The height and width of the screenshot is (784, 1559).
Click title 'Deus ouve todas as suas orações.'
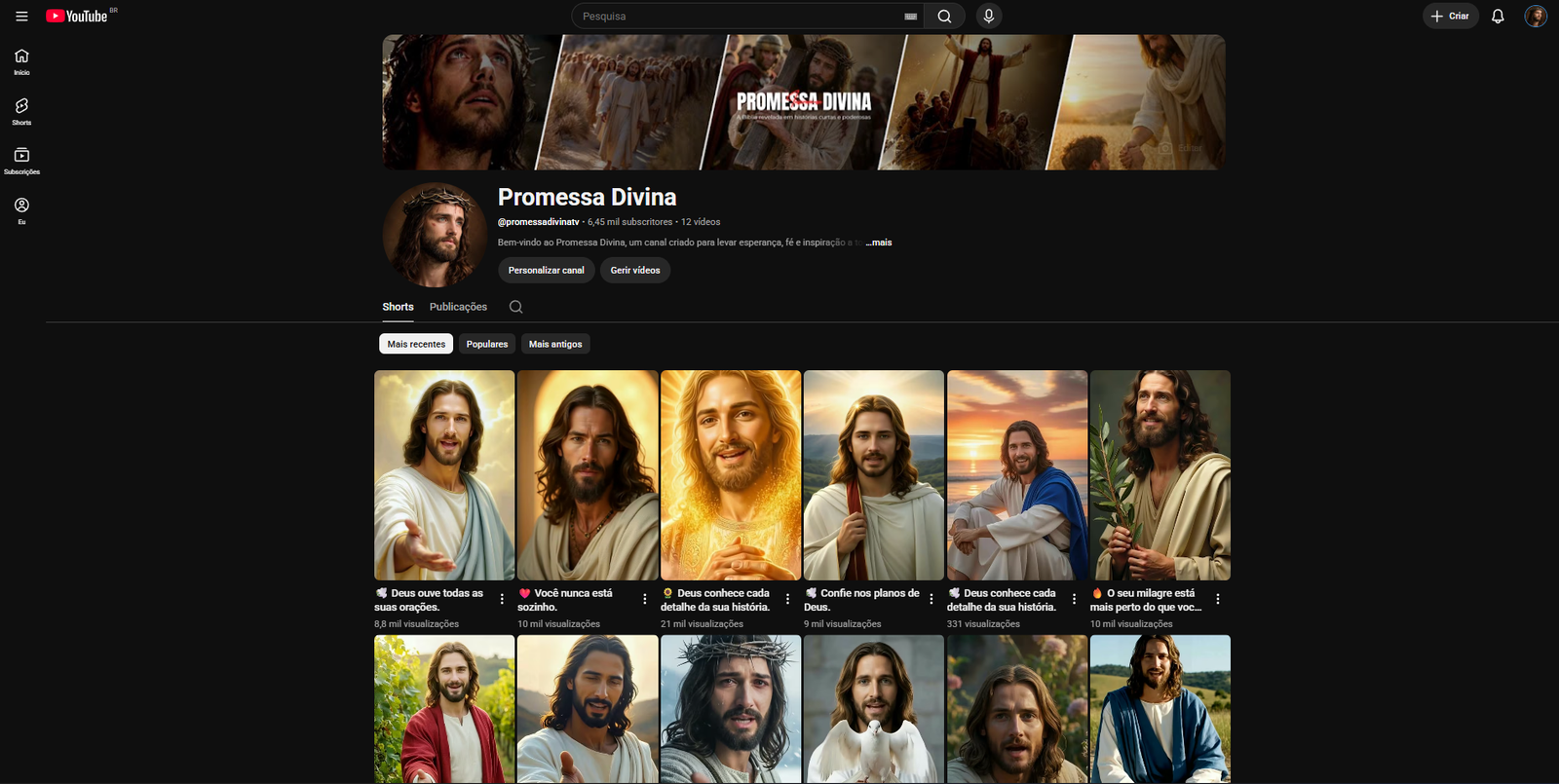(430, 600)
